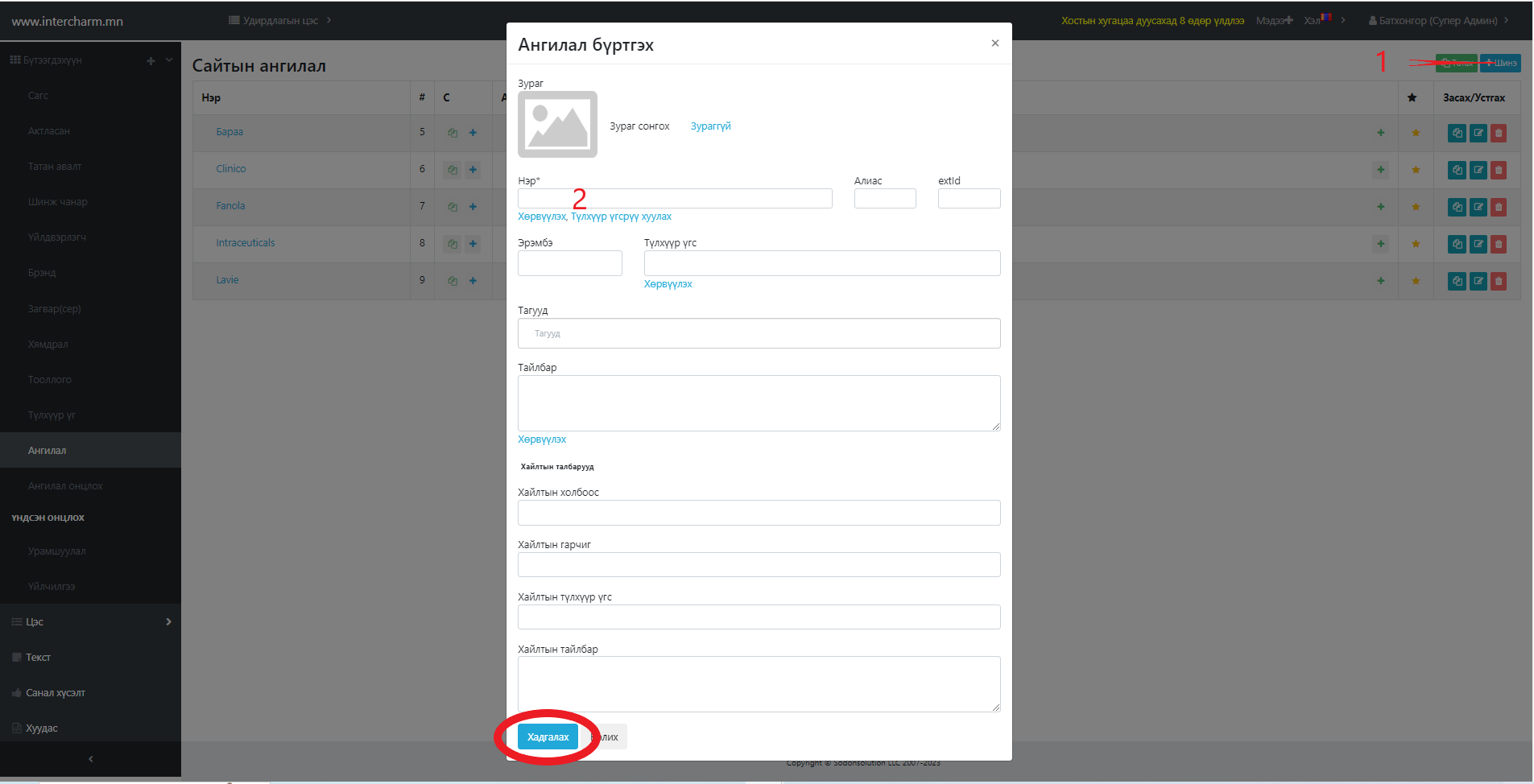Click the Зураггүй link
Screen dimensions: 1534x784
click(x=710, y=126)
